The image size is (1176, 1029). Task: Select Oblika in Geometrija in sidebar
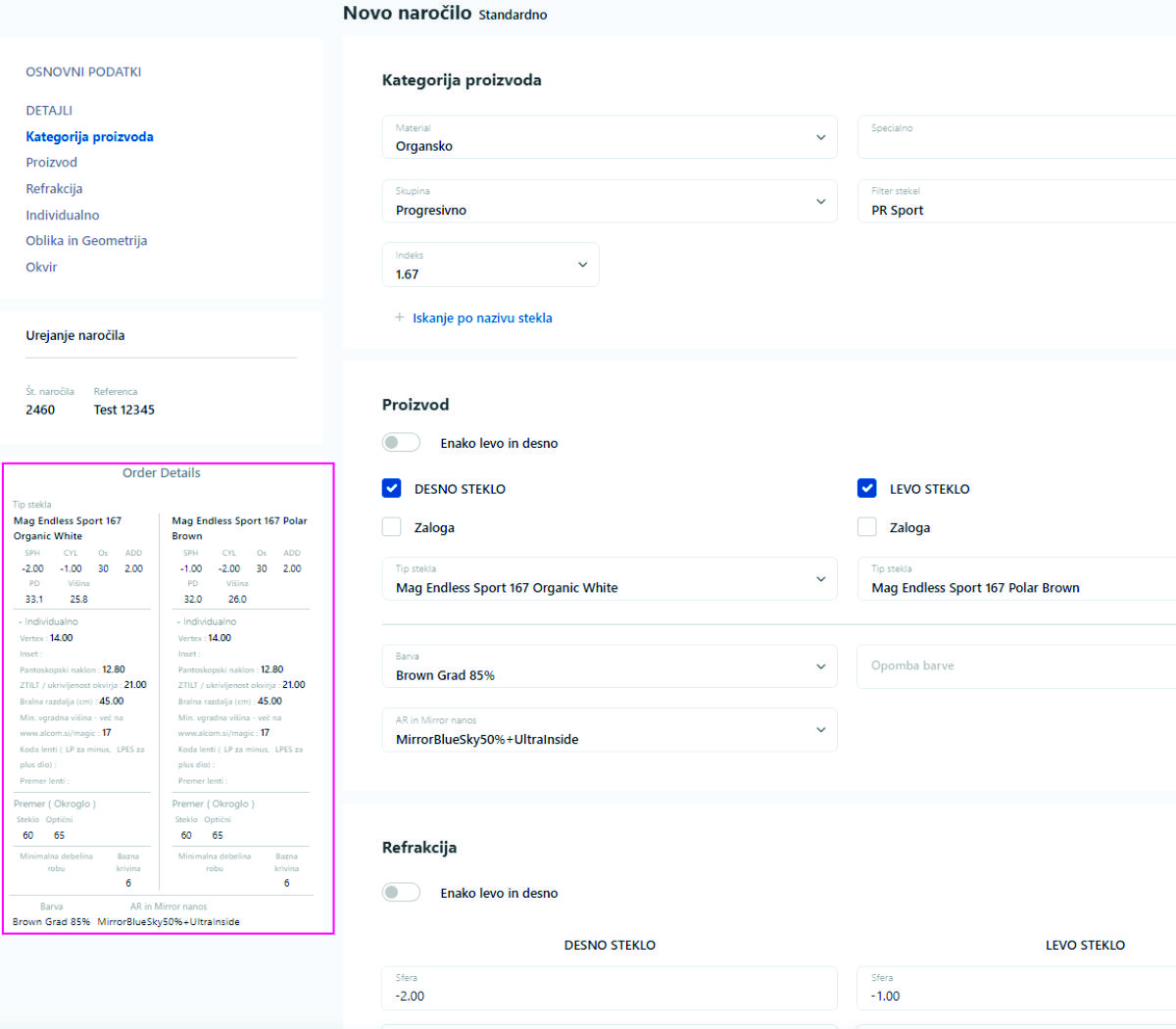(x=86, y=241)
